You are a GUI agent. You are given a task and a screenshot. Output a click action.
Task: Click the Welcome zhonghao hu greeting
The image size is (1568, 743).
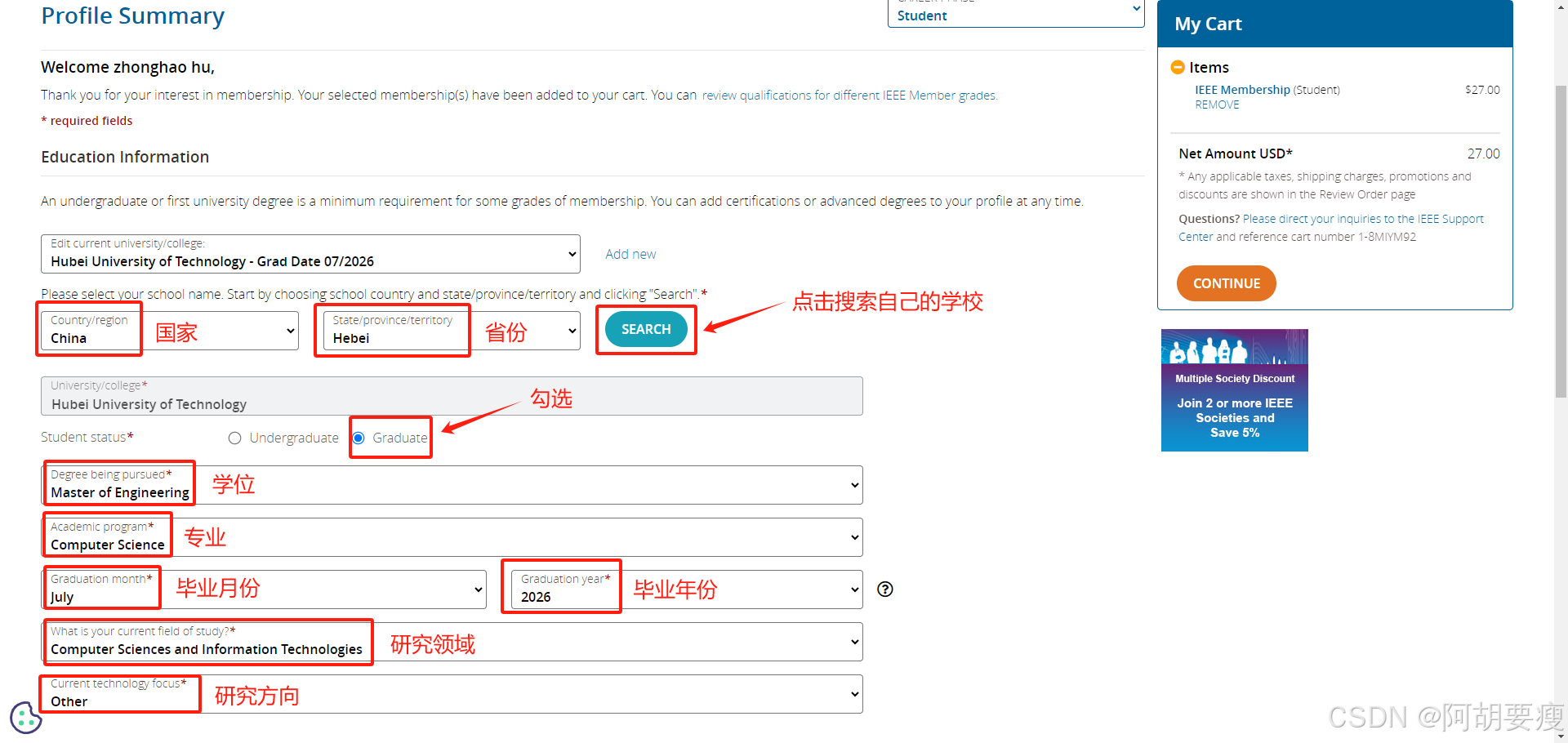128,67
